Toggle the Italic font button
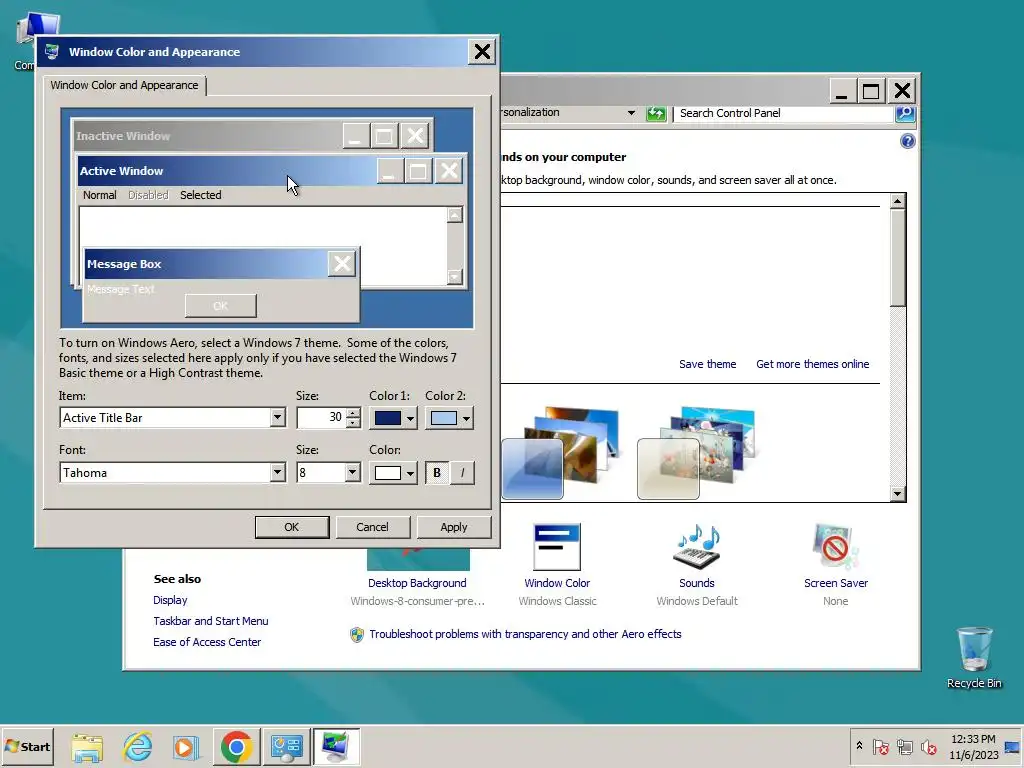 (x=462, y=473)
